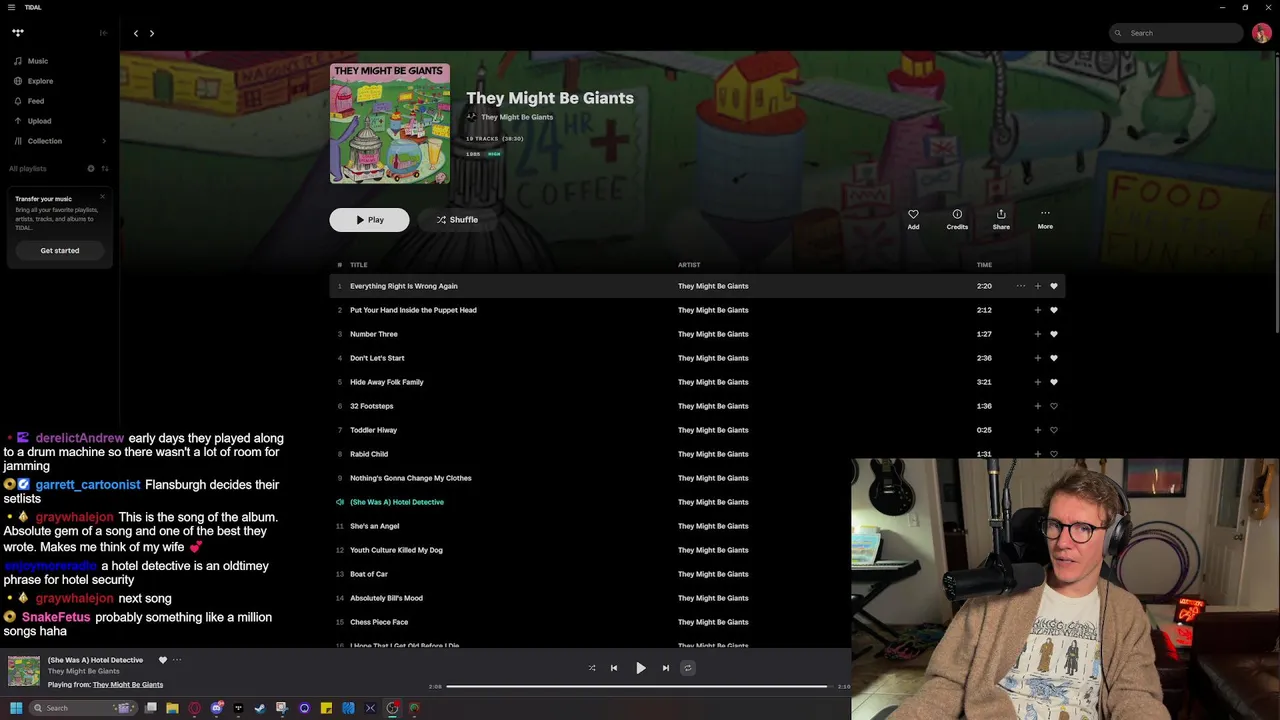Image resolution: width=1280 pixels, height=720 pixels.
Task: Play the album with Play button
Action: coord(369,220)
